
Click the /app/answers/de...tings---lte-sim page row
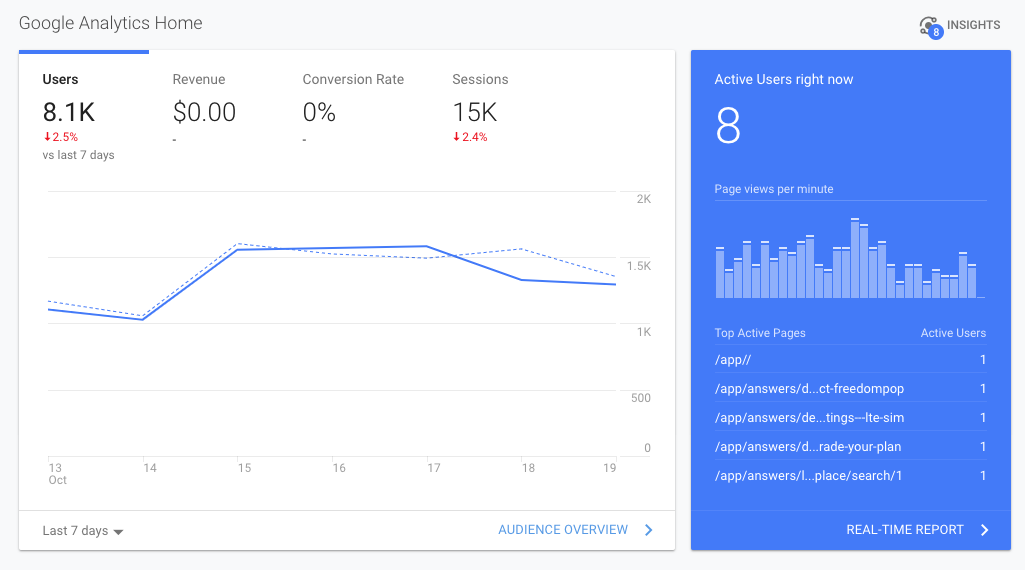(x=850, y=417)
